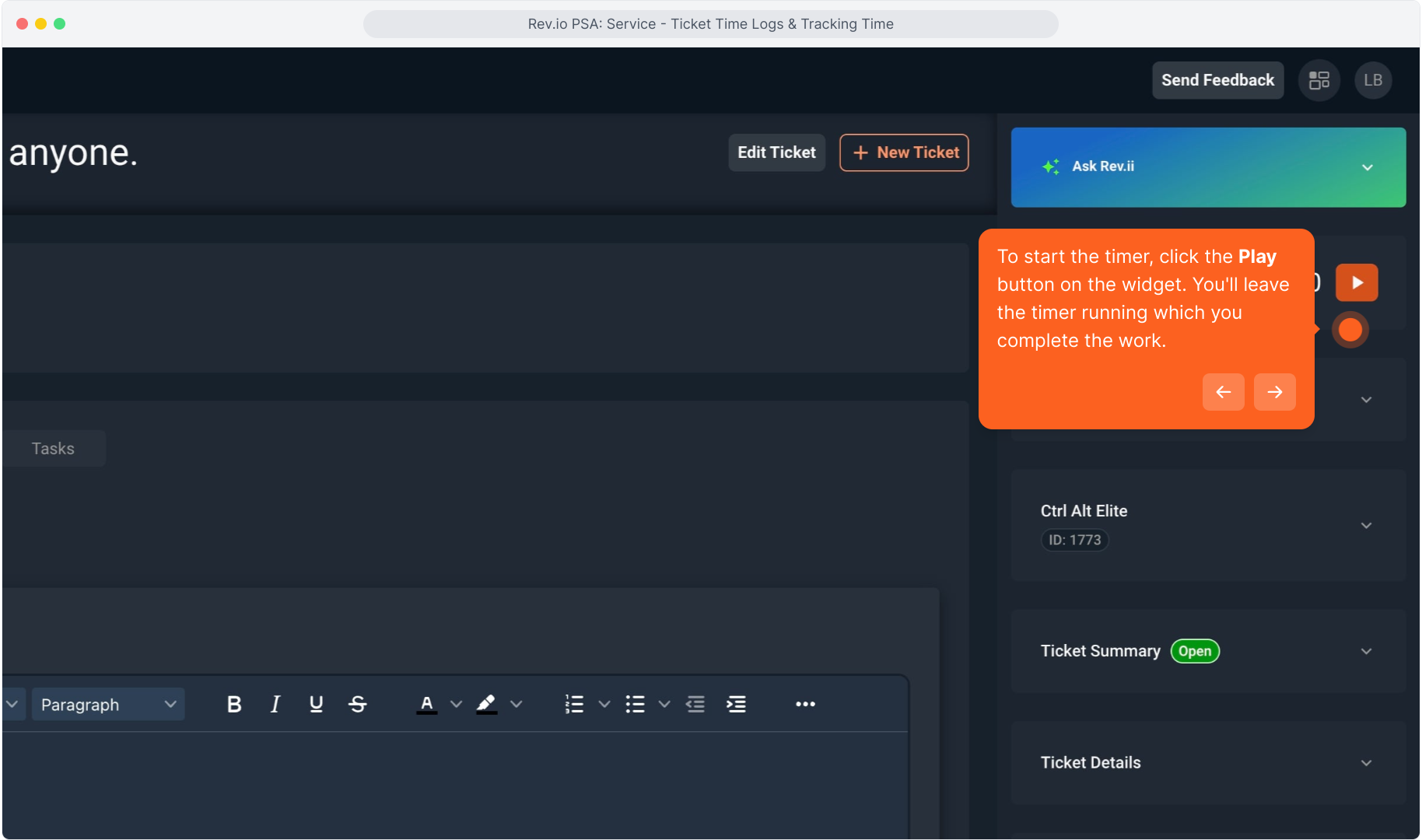Decrease the paragraph indent

tap(695, 705)
